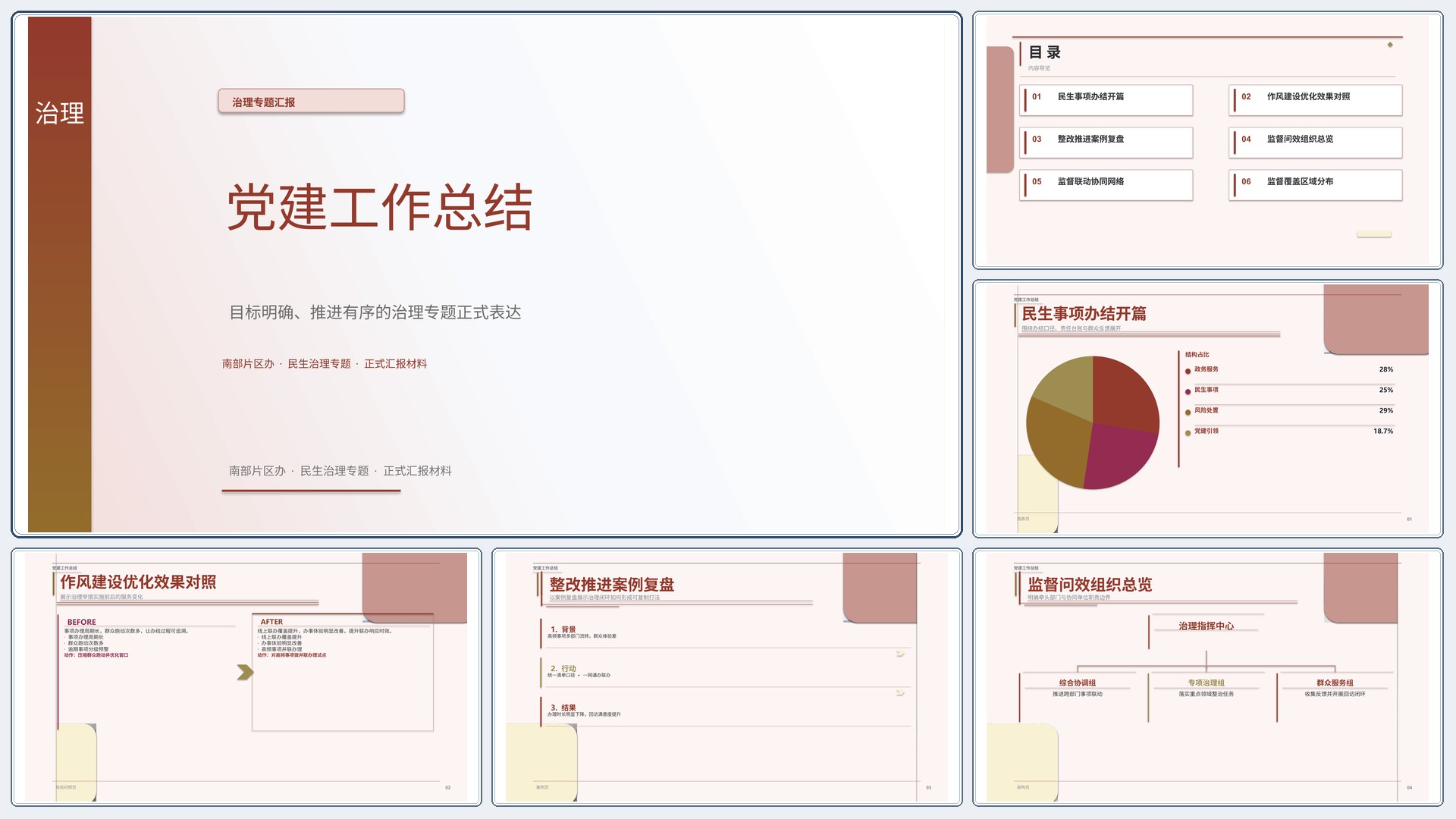Click the 目录 heading
This screenshot has height=819, width=1456.
click(x=1045, y=52)
